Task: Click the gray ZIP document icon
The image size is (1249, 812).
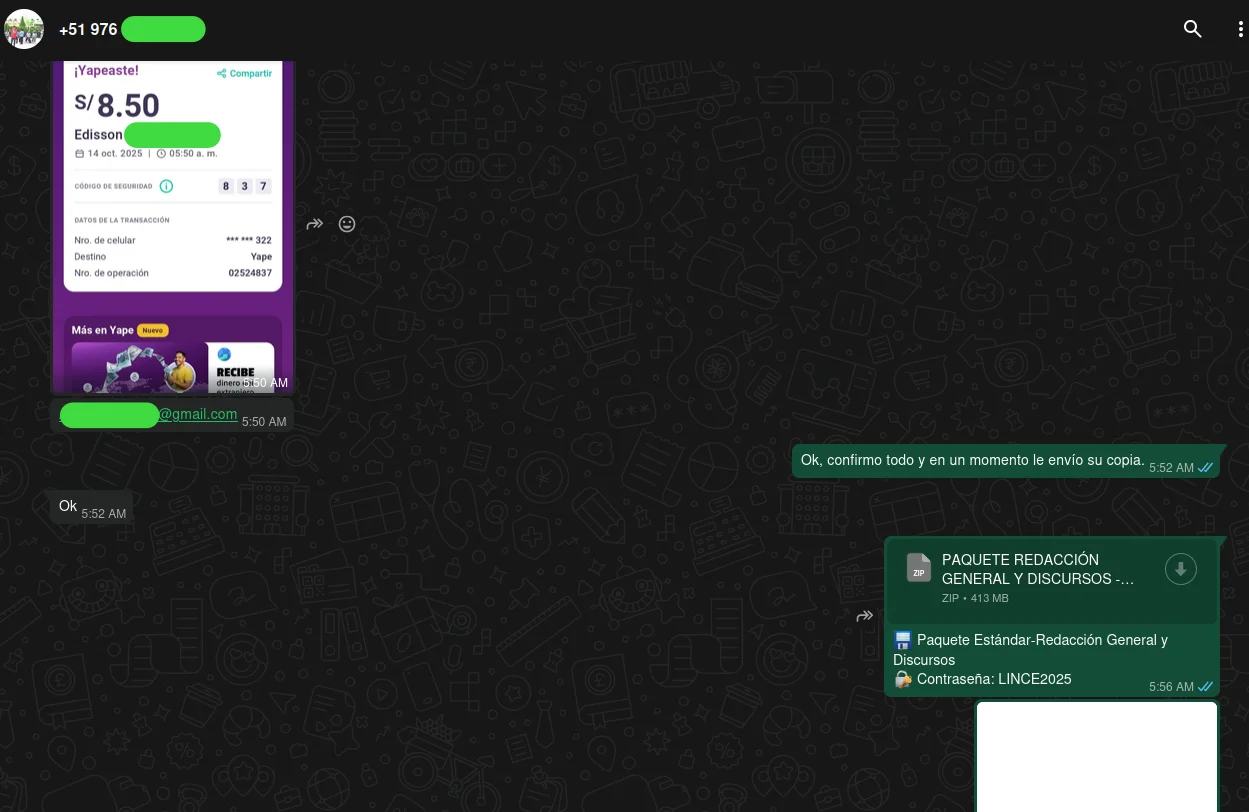Action: (918, 569)
